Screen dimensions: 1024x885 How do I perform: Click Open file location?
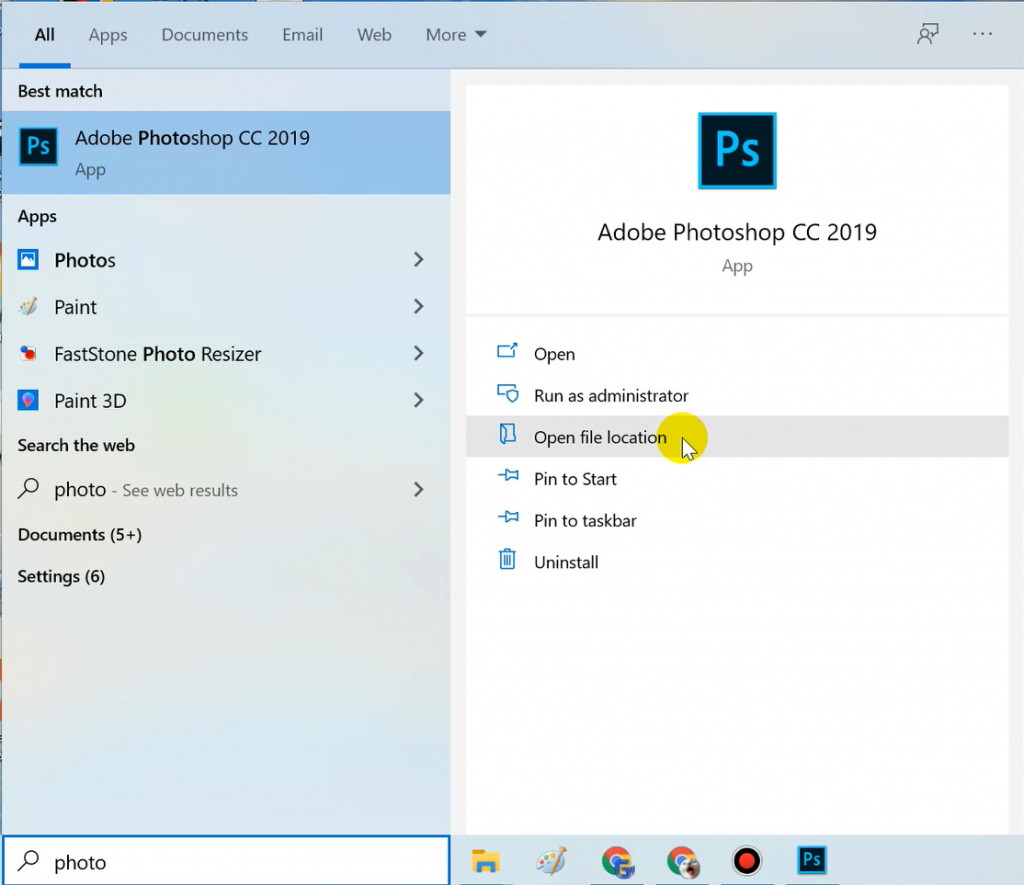point(599,438)
